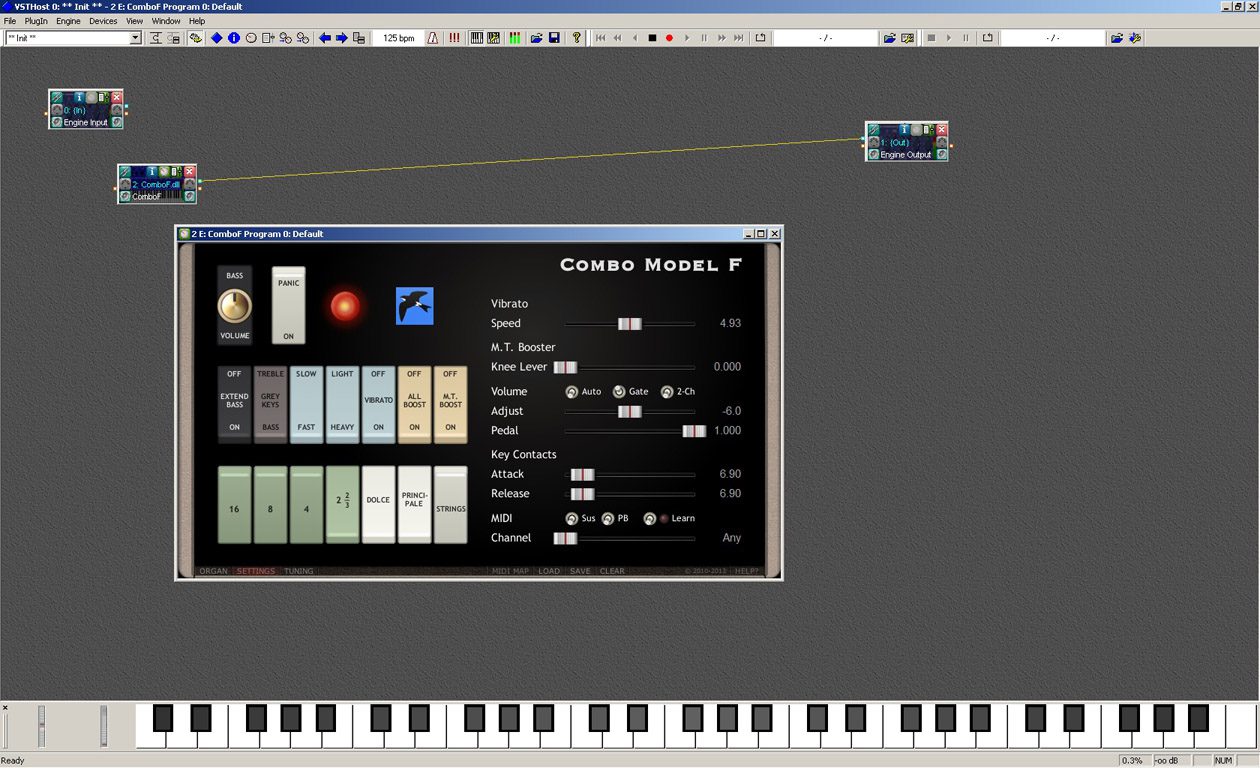The image size is (1260, 768).
Task: Toggle the STRINGS voice tab
Action: pyautogui.click(x=450, y=505)
